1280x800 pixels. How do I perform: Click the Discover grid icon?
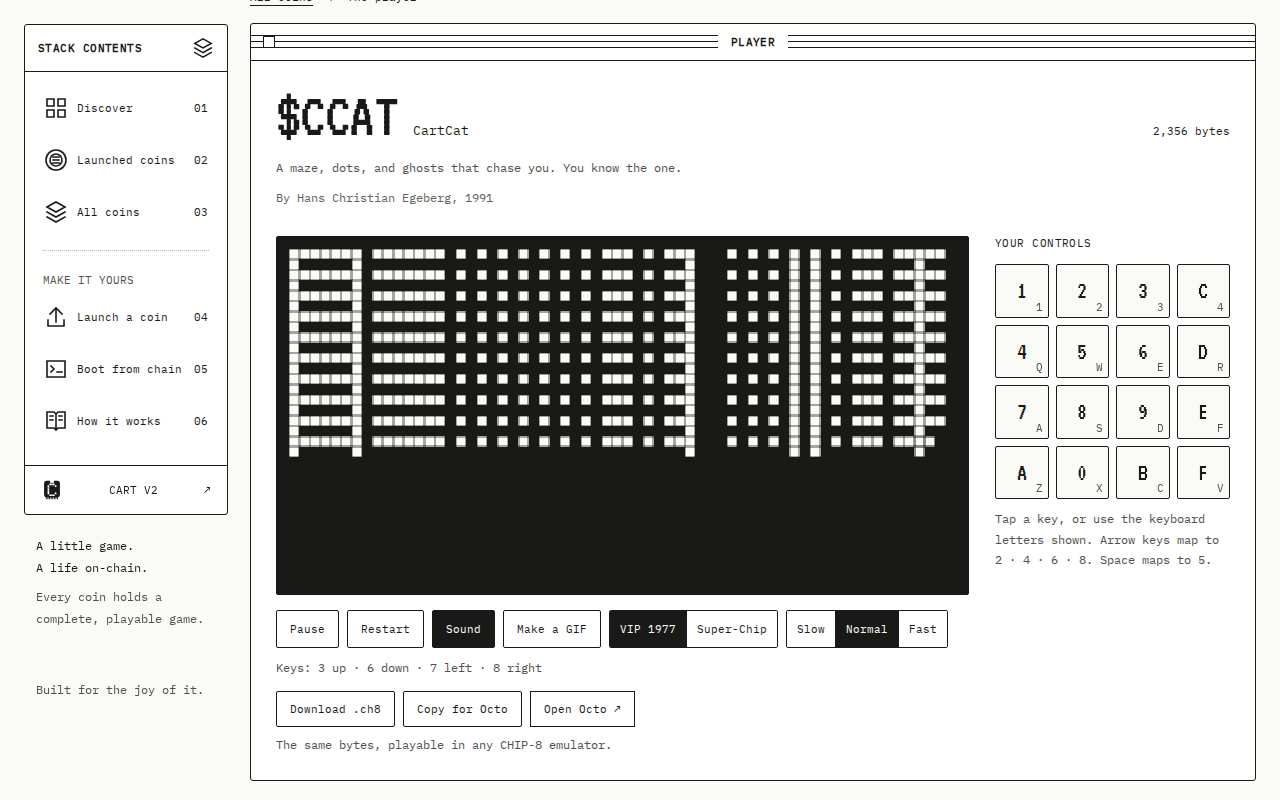pos(56,108)
